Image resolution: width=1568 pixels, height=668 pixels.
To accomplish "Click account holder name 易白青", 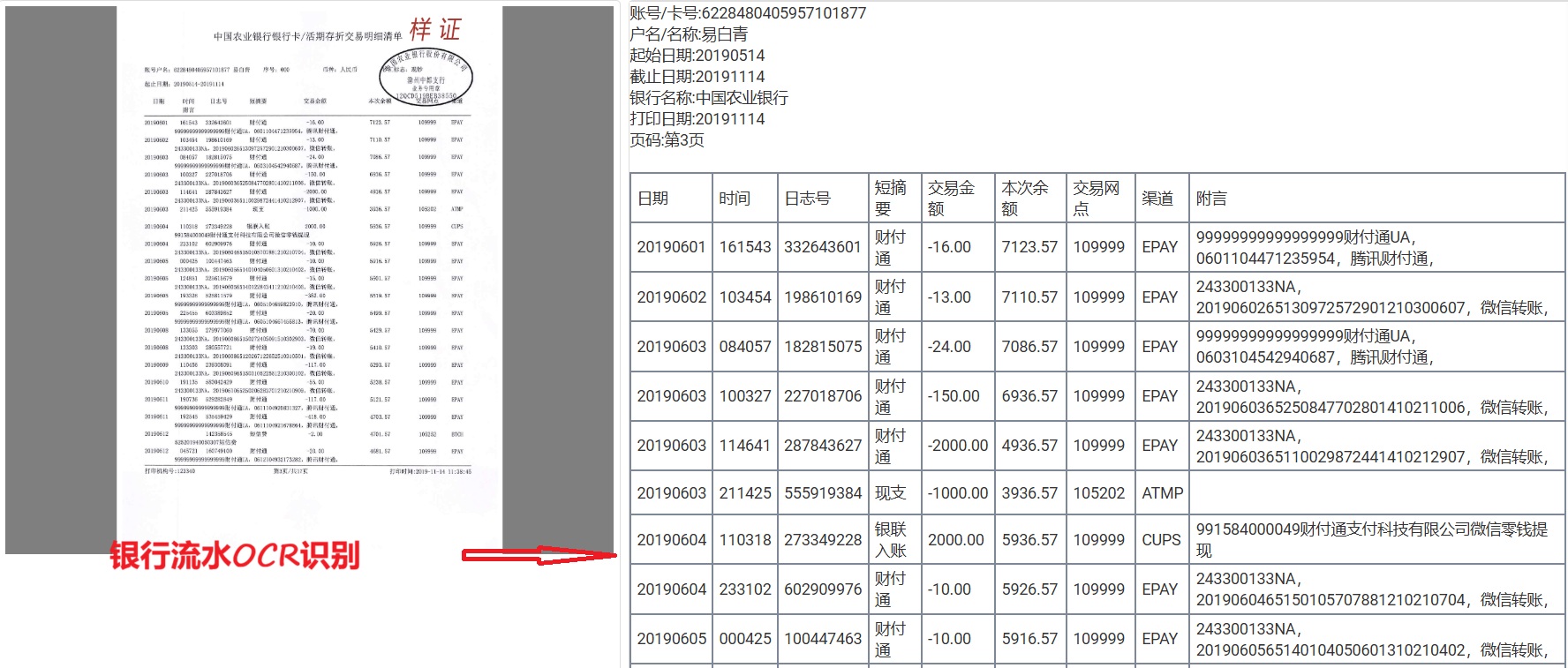I will (725, 34).
